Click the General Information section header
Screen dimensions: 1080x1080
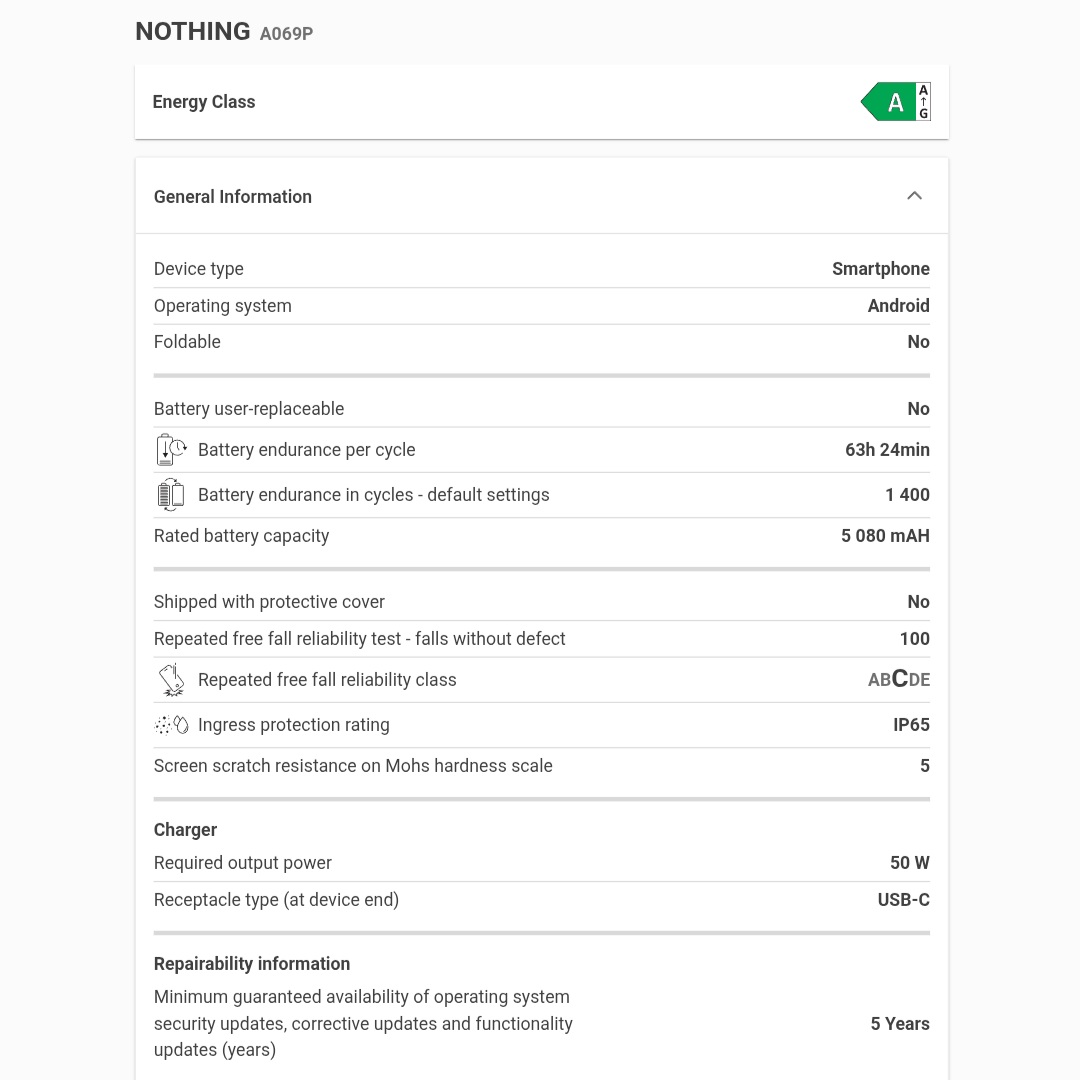(x=232, y=196)
